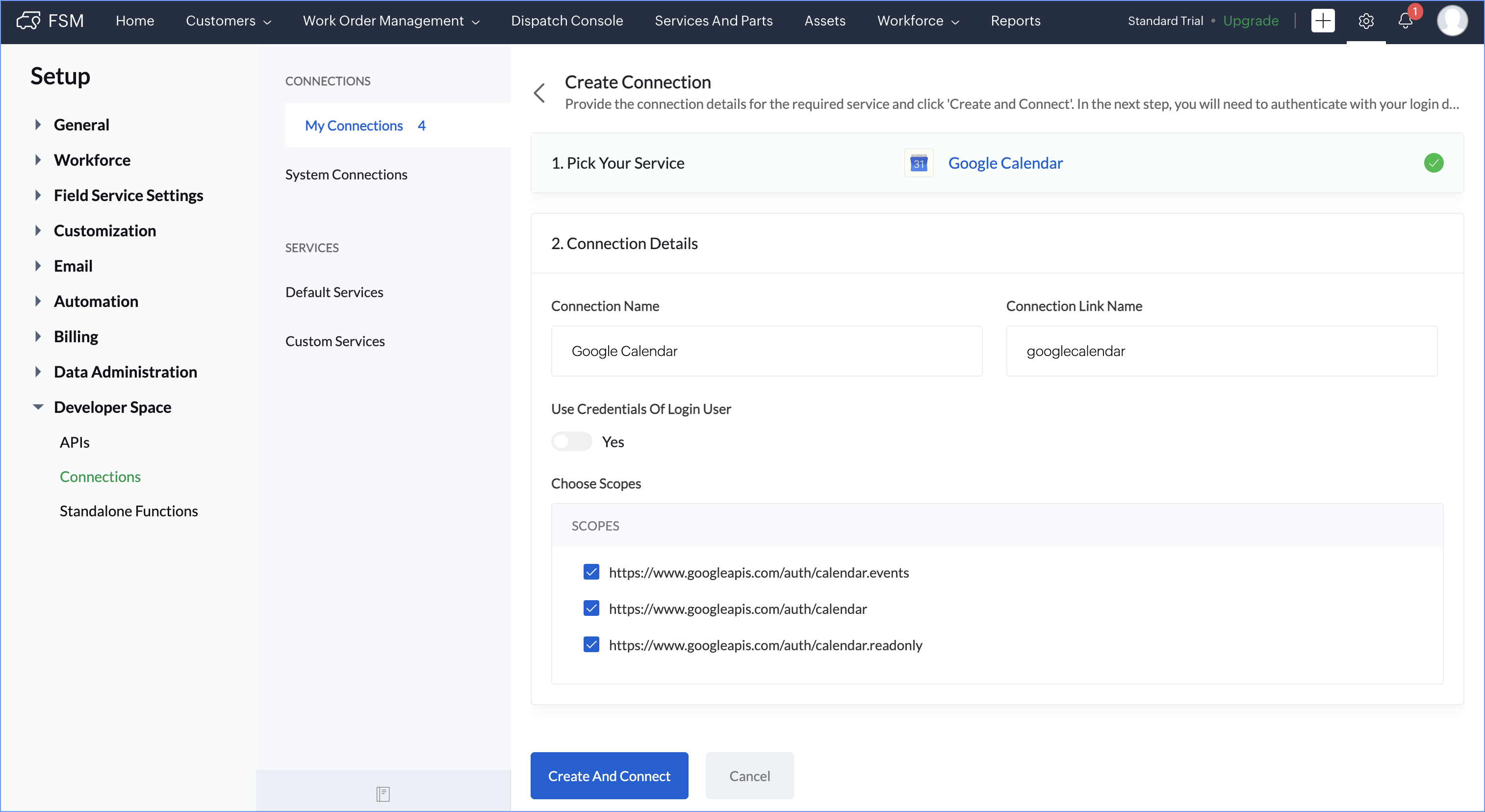Click the Google Calendar service icon
1485x812 pixels.
919,163
